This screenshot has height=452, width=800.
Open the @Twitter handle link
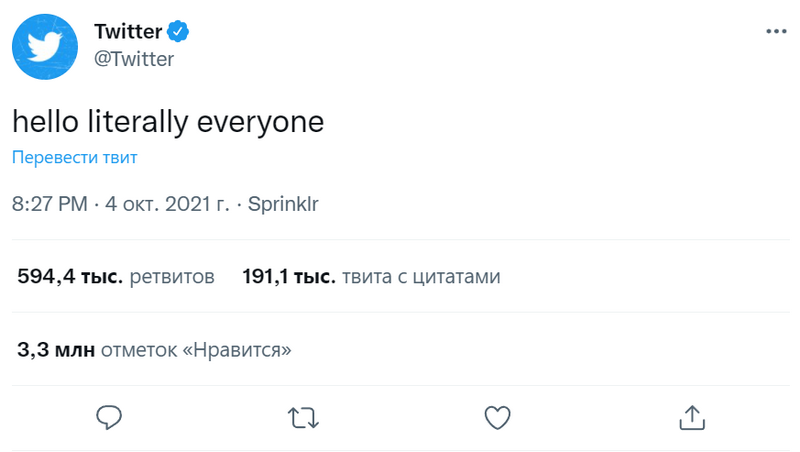134,59
